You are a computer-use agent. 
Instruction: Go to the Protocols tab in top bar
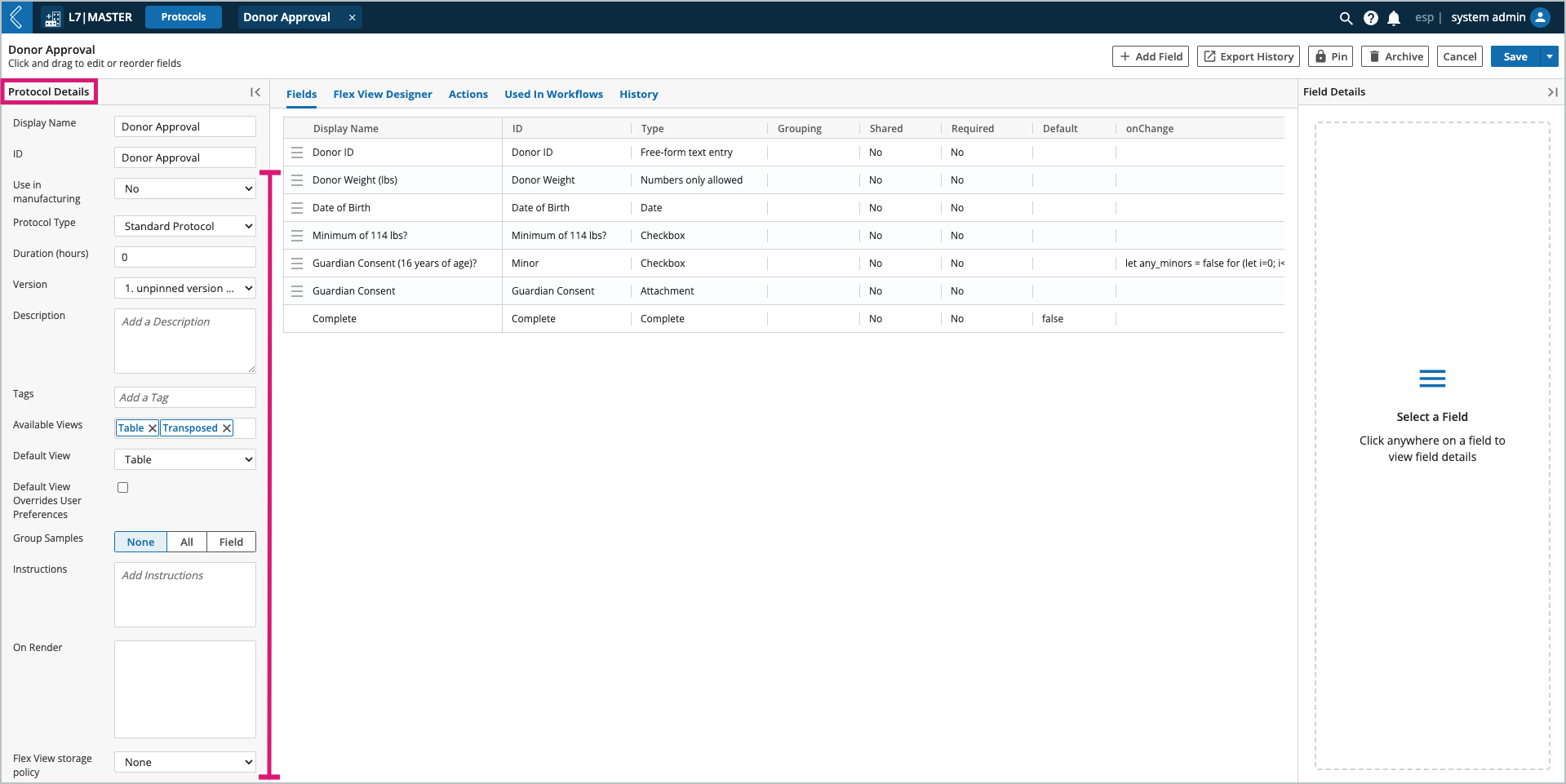[x=184, y=17]
